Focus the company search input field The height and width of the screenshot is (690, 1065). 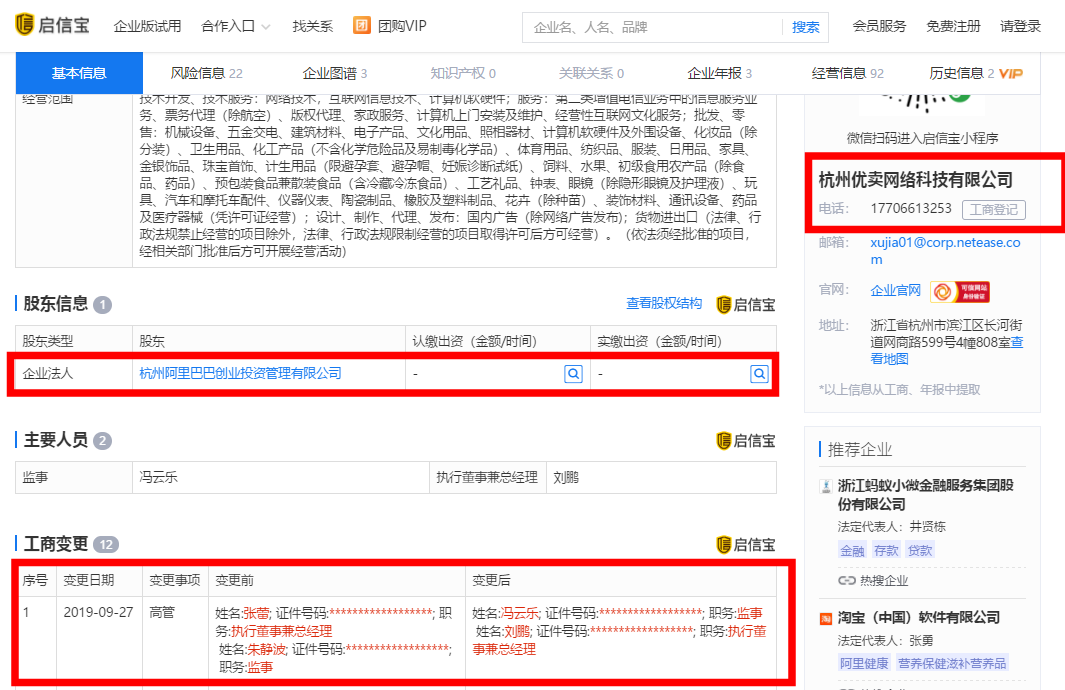point(652,27)
